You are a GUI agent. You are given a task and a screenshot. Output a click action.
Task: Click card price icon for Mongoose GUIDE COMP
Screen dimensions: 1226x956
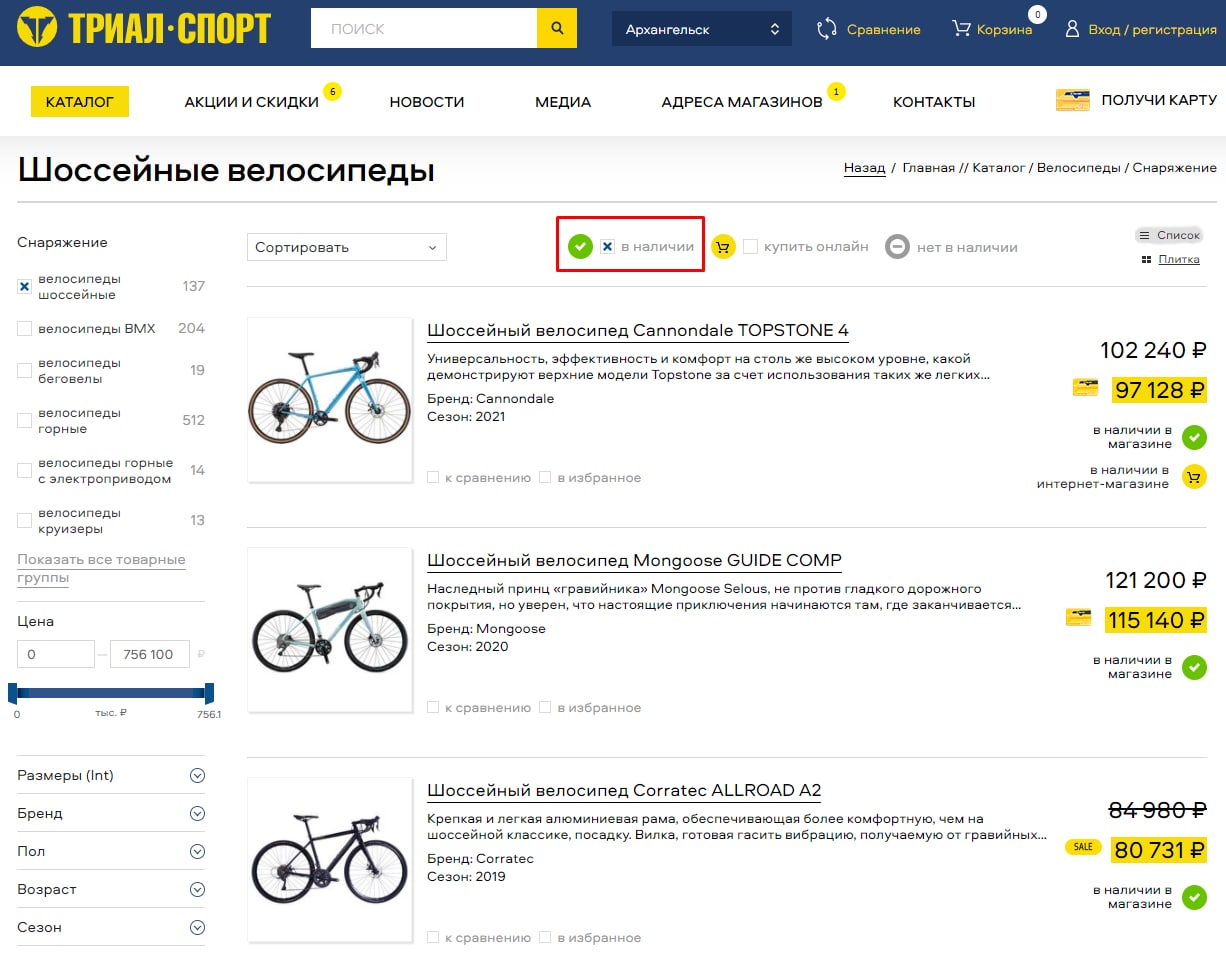(x=1079, y=618)
